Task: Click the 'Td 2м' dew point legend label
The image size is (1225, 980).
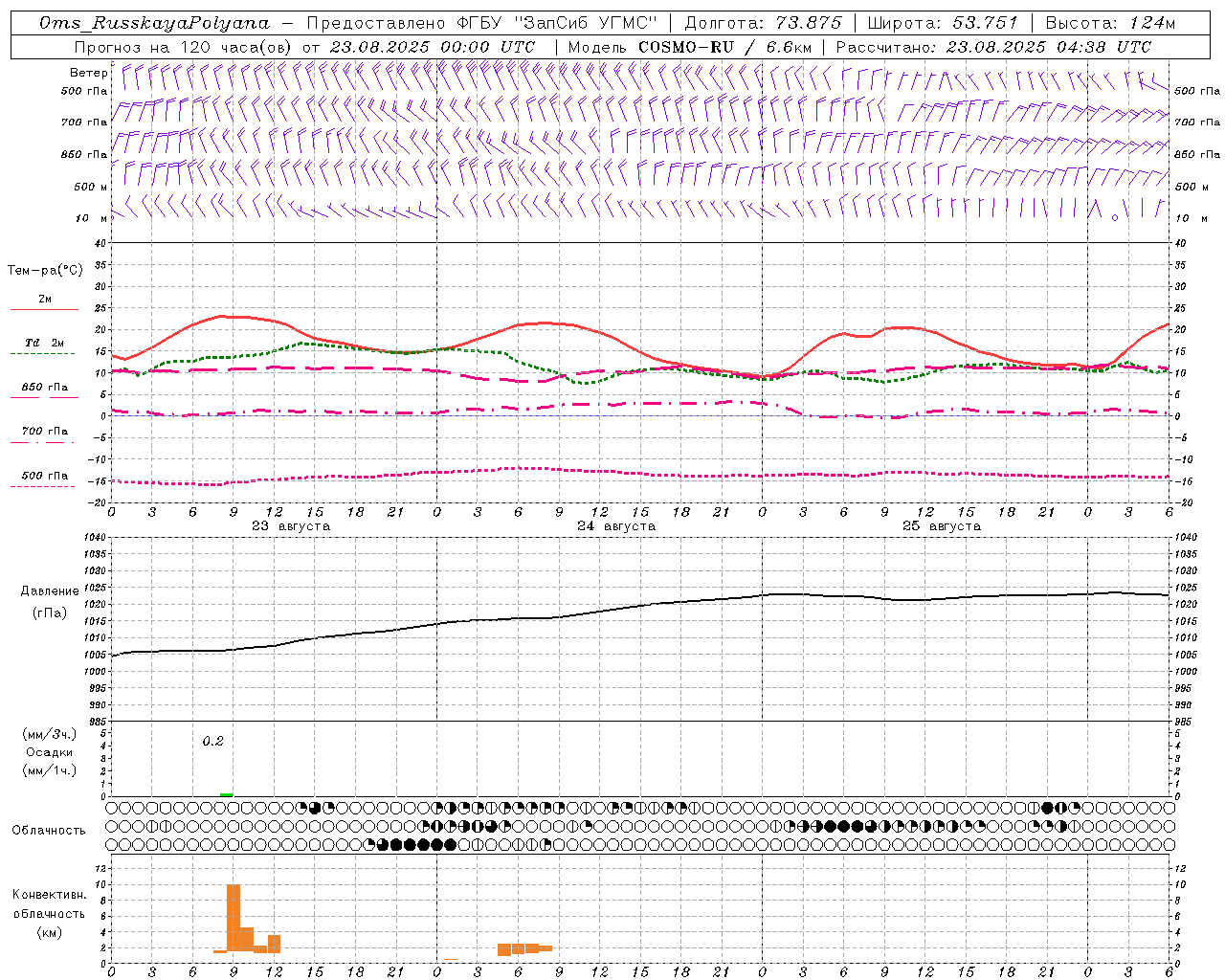Action: [x=44, y=343]
